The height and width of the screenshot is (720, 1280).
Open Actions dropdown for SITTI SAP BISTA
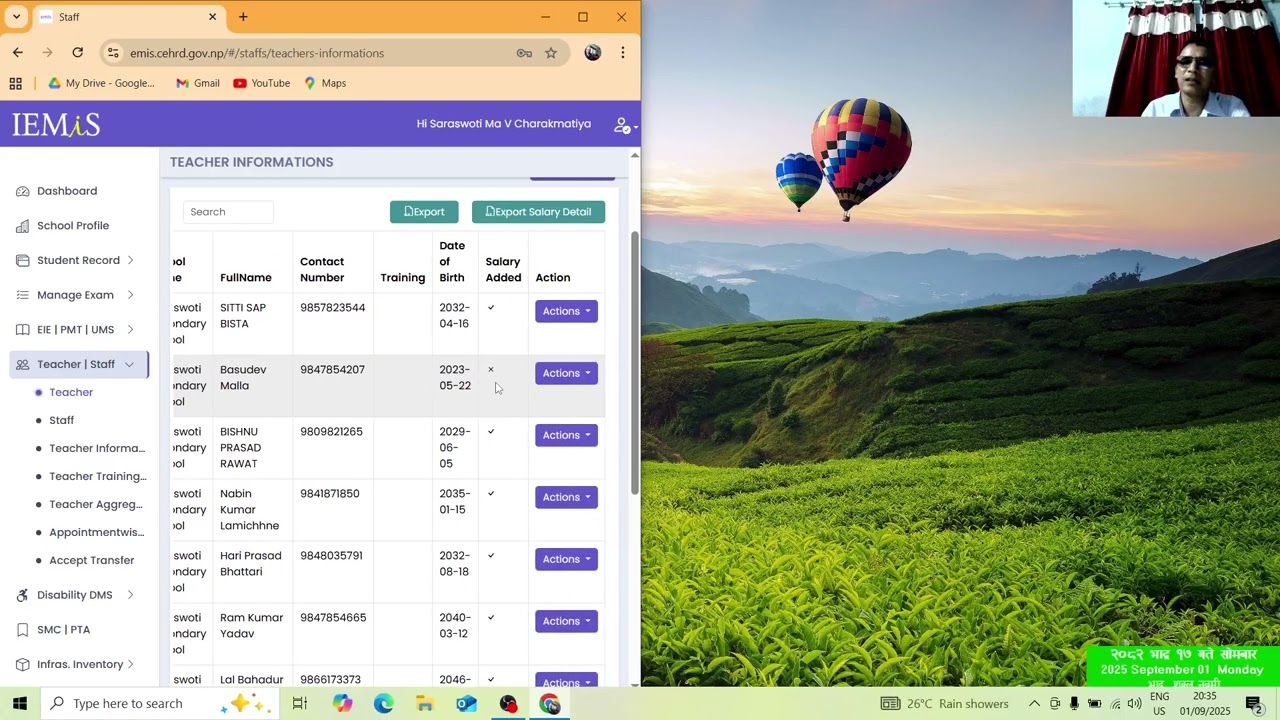tap(566, 311)
